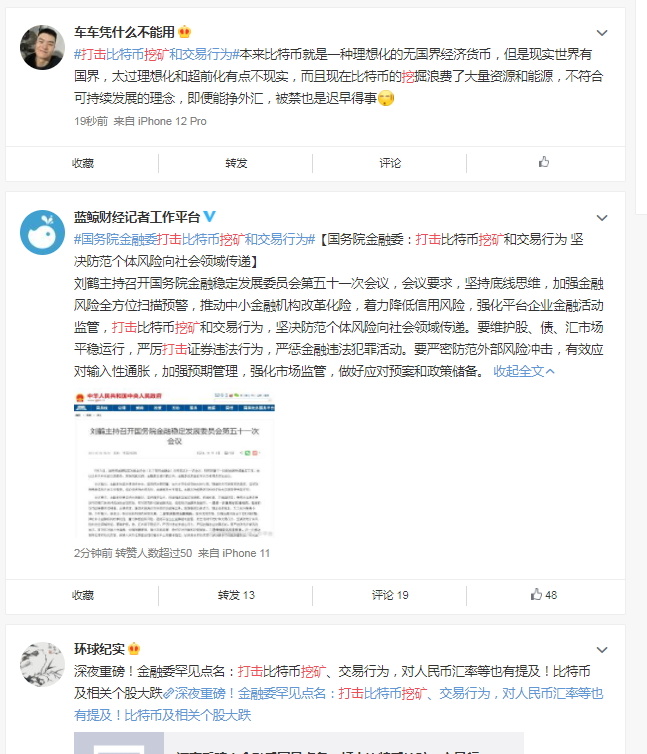Open 车车凭什么不能用 profile avatar
Viewport: 647px width, 754px height.
pos(42,47)
